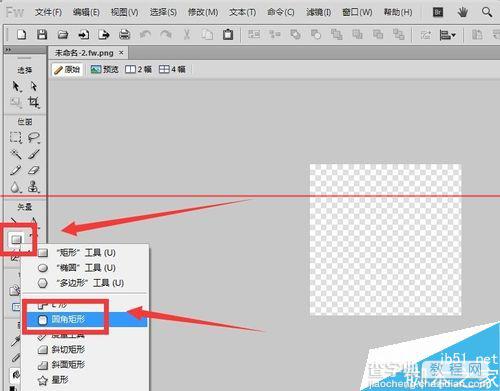This screenshot has height=391, width=500.
Task: Select the Subselection tool
Action: (33, 86)
